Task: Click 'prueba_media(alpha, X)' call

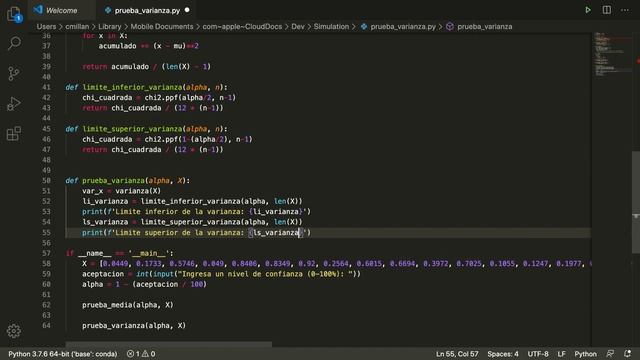Action: tap(127, 305)
